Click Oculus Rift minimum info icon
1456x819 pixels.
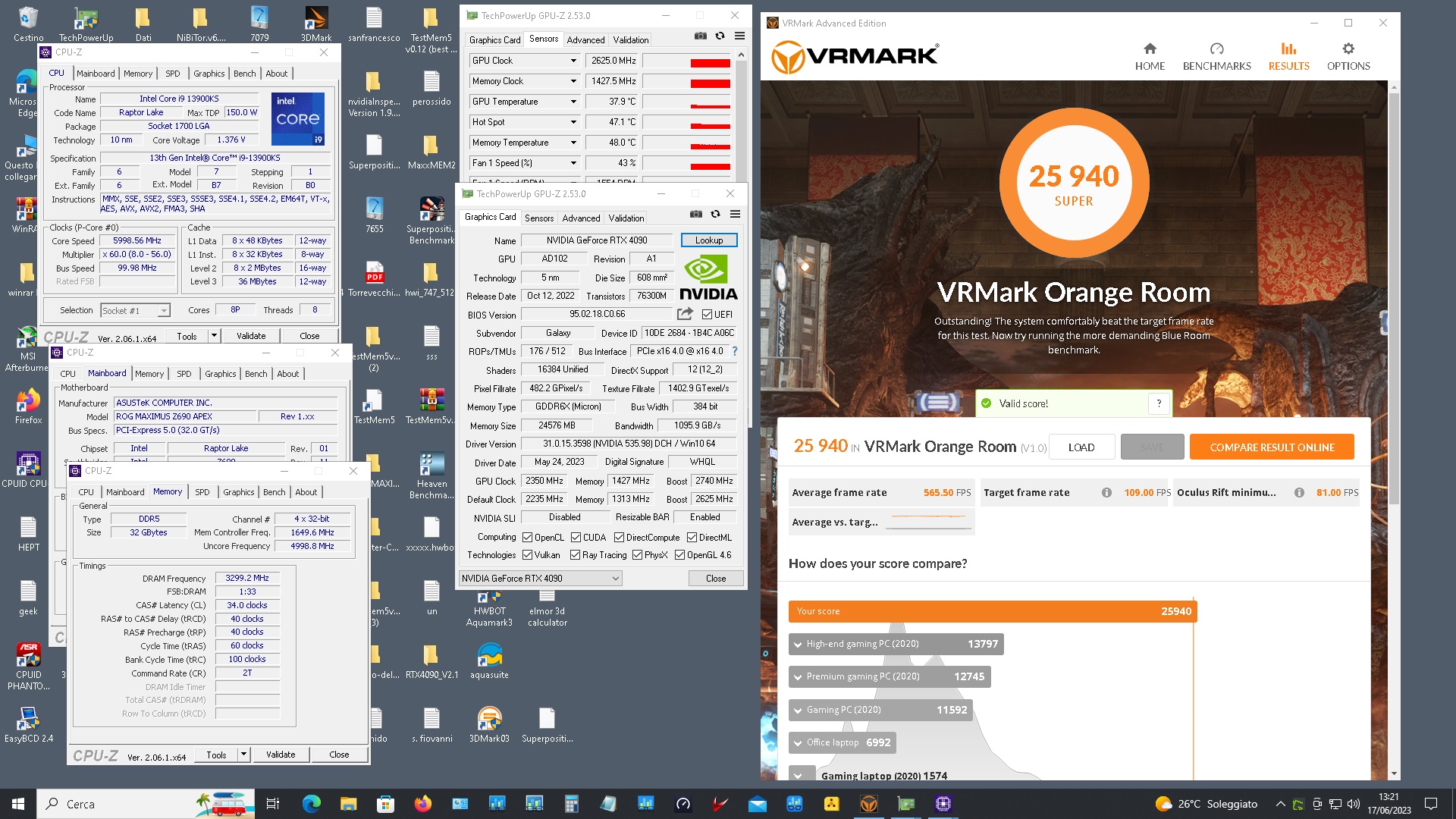[1299, 493]
